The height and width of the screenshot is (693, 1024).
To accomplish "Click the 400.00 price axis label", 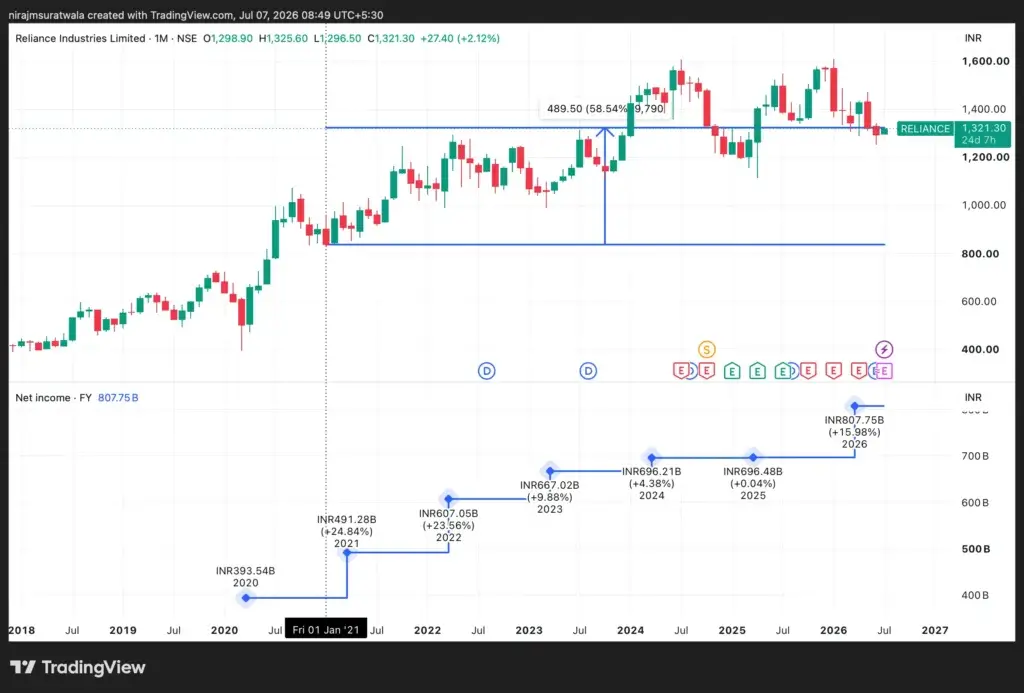I will pos(980,349).
